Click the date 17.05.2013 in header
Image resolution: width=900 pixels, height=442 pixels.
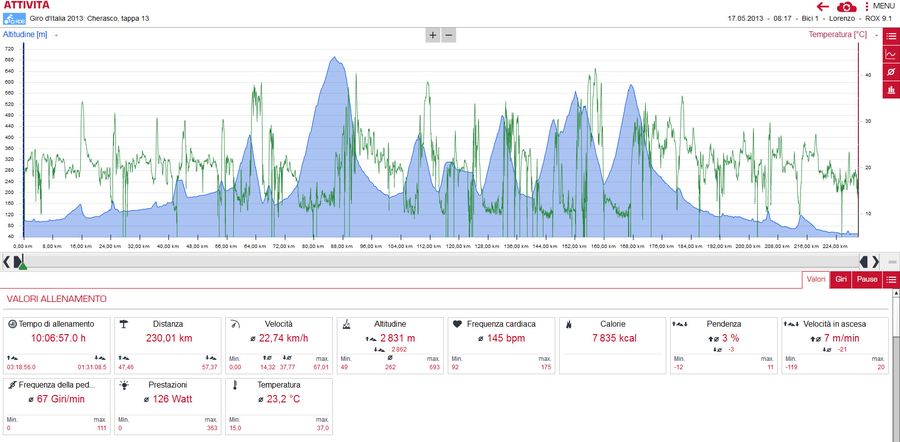click(x=746, y=18)
